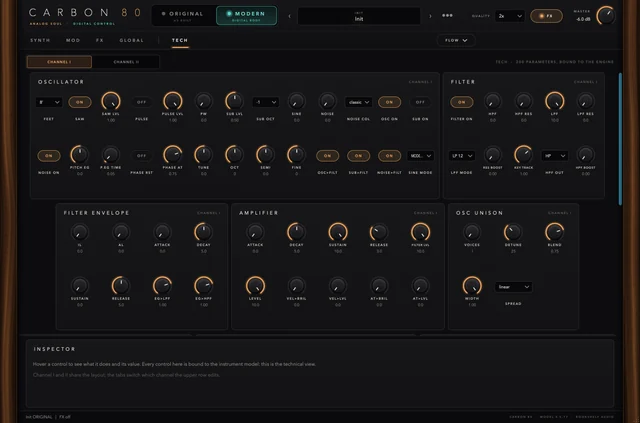The width and height of the screenshot is (640, 423).
Task: Toggle the SAW oscillator ON switch
Action: (x=80, y=102)
